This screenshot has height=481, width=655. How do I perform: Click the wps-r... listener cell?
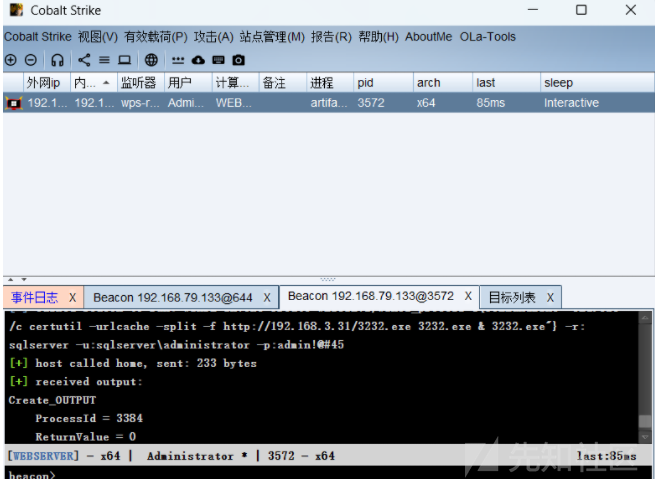point(140,103)
